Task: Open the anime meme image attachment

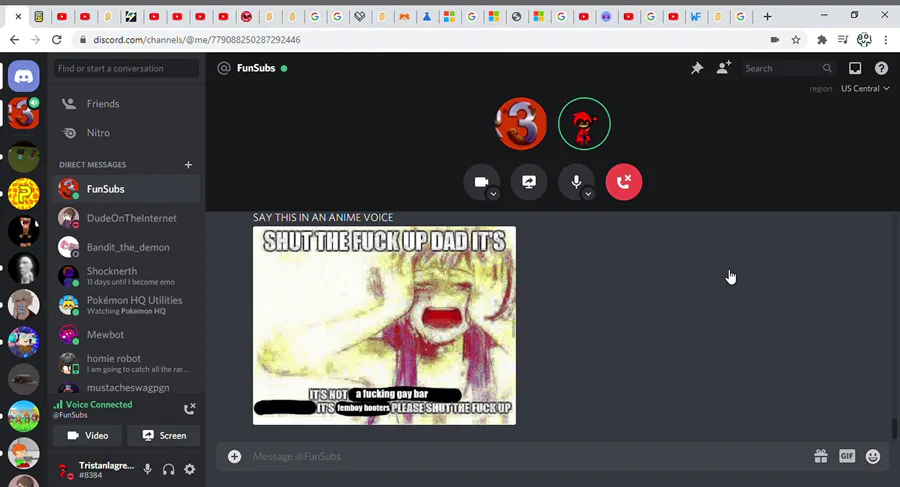Action: [x=384, y=326]
